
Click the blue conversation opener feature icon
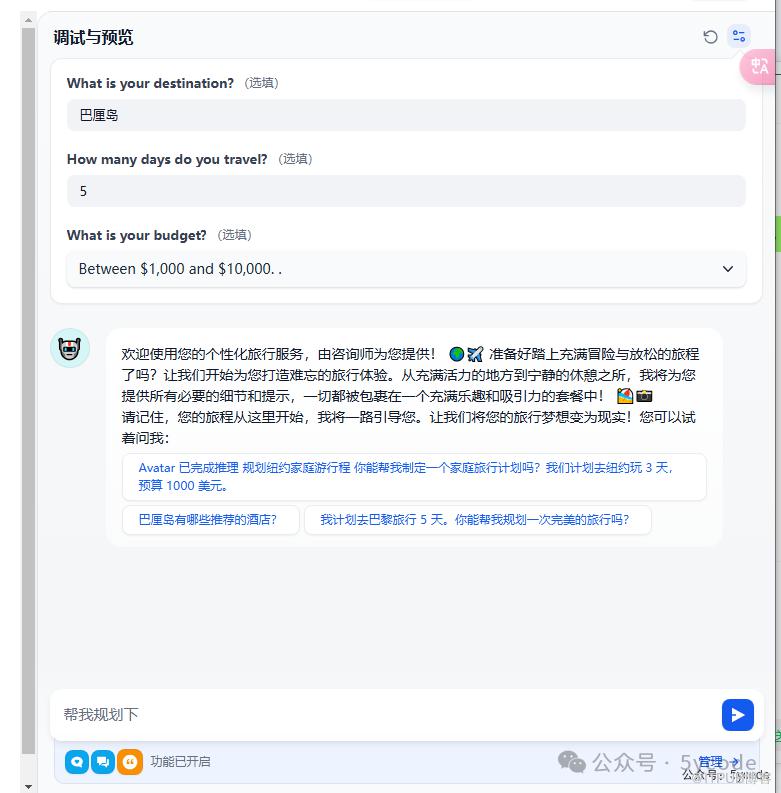point(77,762)
